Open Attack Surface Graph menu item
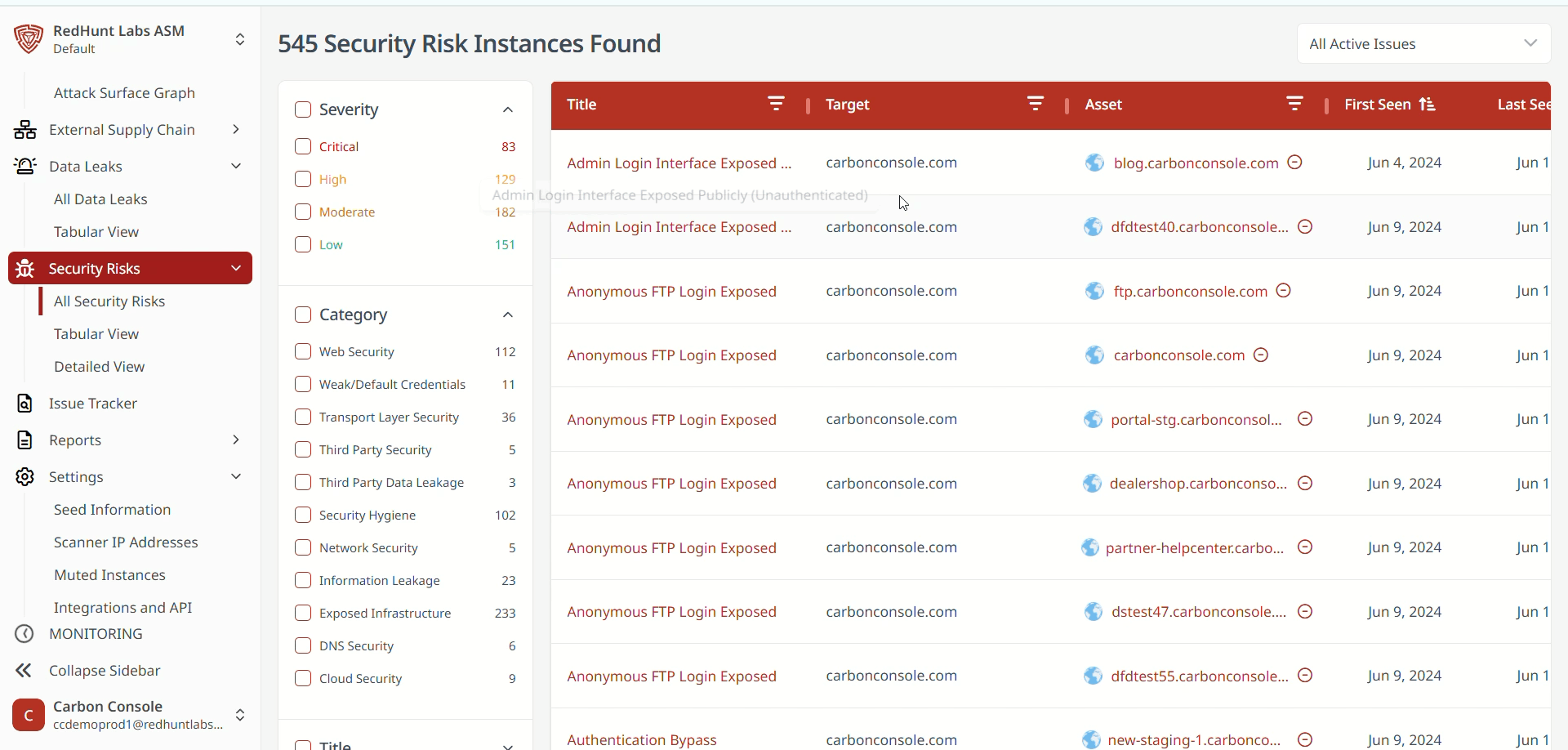1568x750 pixels. tap(124, 93)
